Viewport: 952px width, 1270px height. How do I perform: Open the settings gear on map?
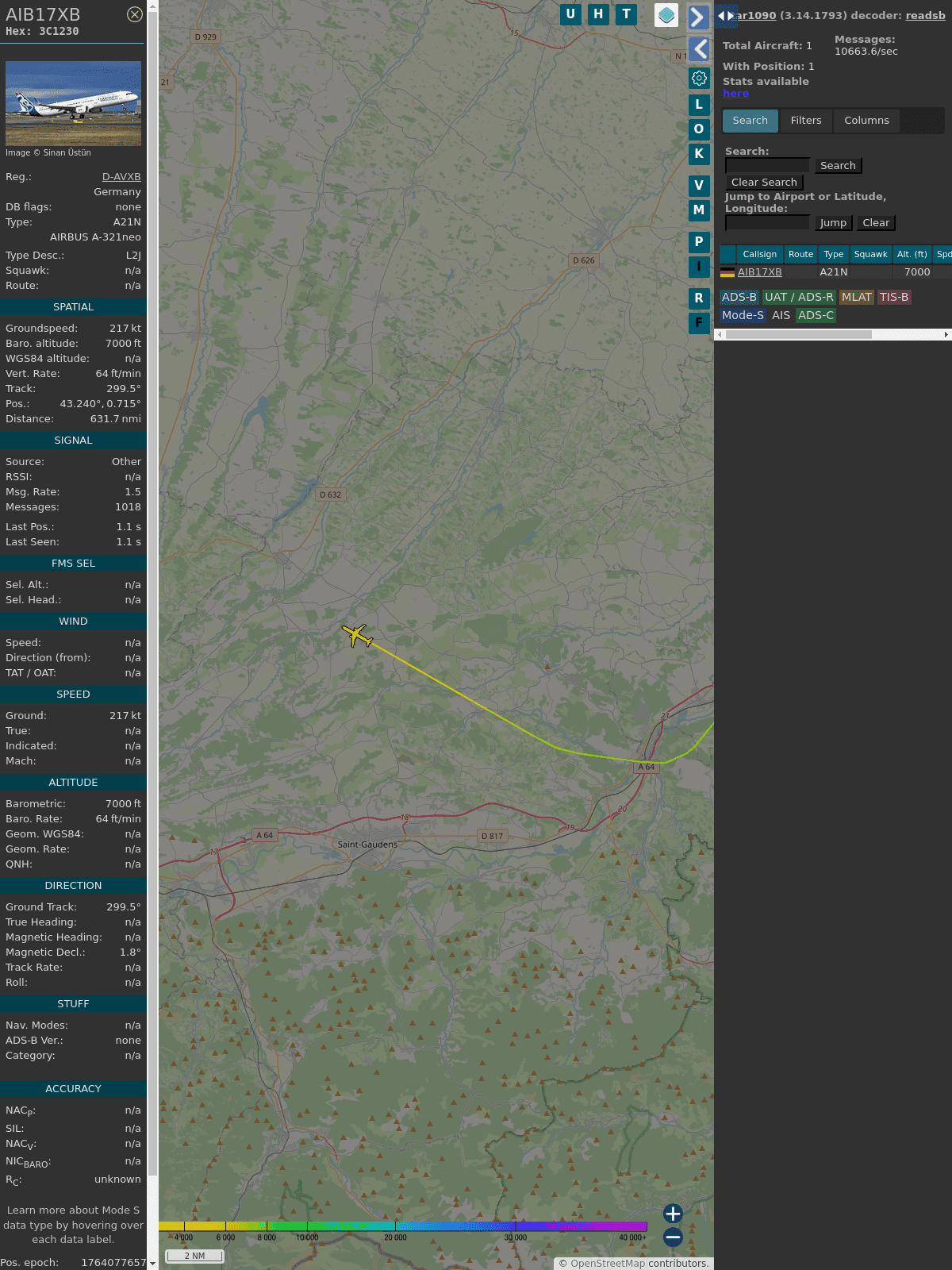[699, 79]
